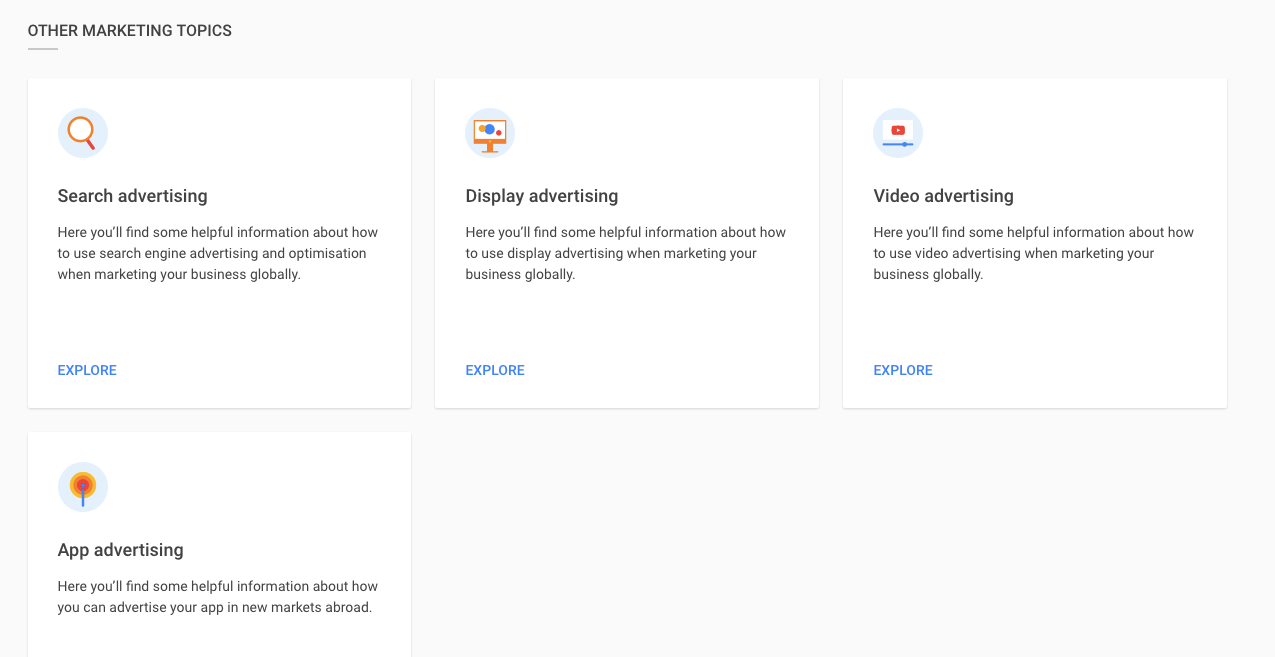Select the Video advertising description text
The image size is (1275, 657).
pos(1034,253)
